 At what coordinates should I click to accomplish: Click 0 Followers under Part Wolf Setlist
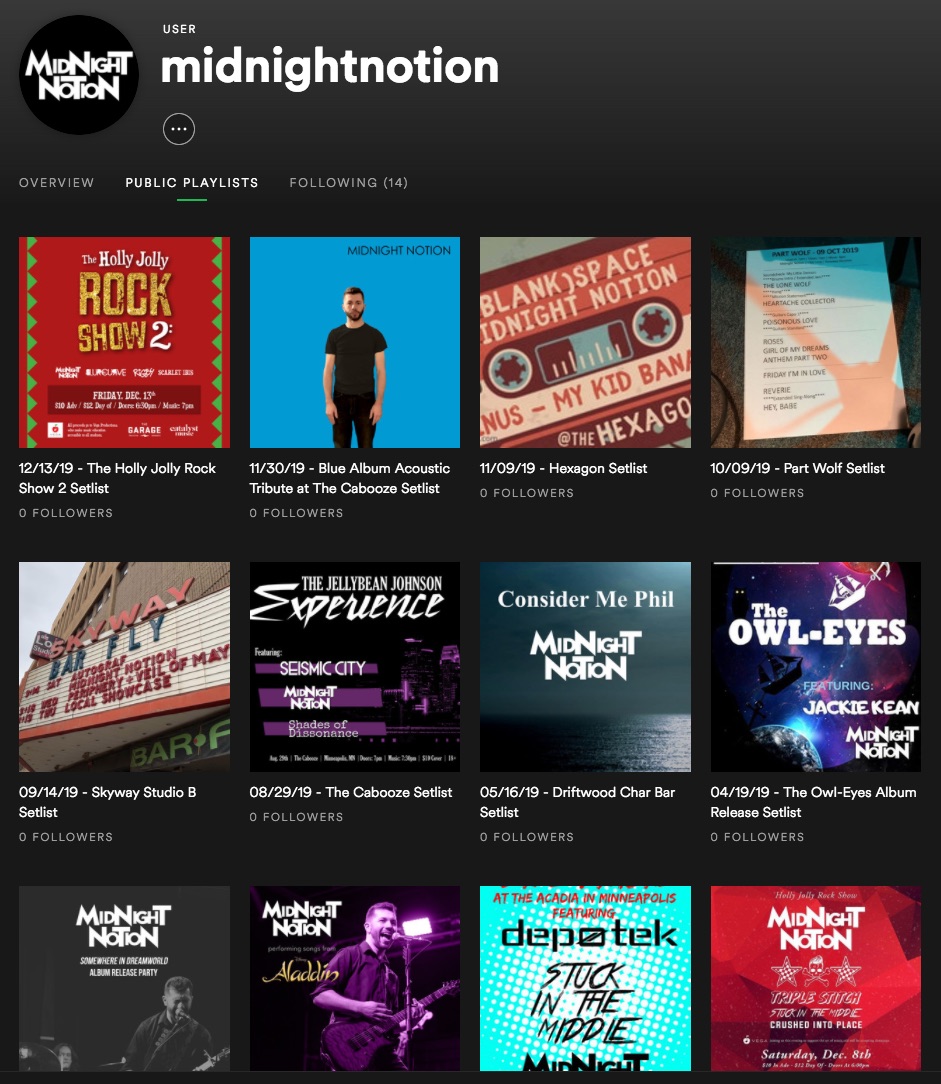tap(757, 493)
